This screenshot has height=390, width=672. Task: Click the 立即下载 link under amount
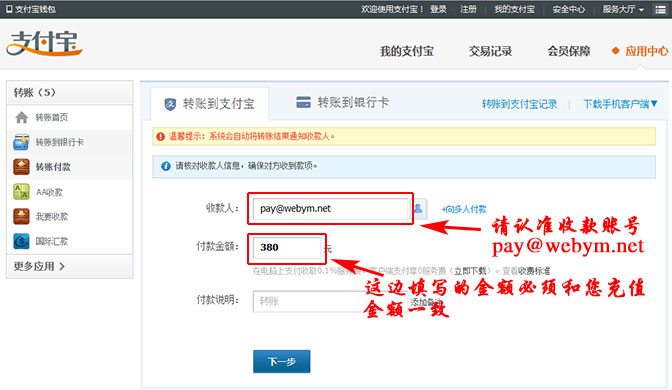tap(471, 271)
